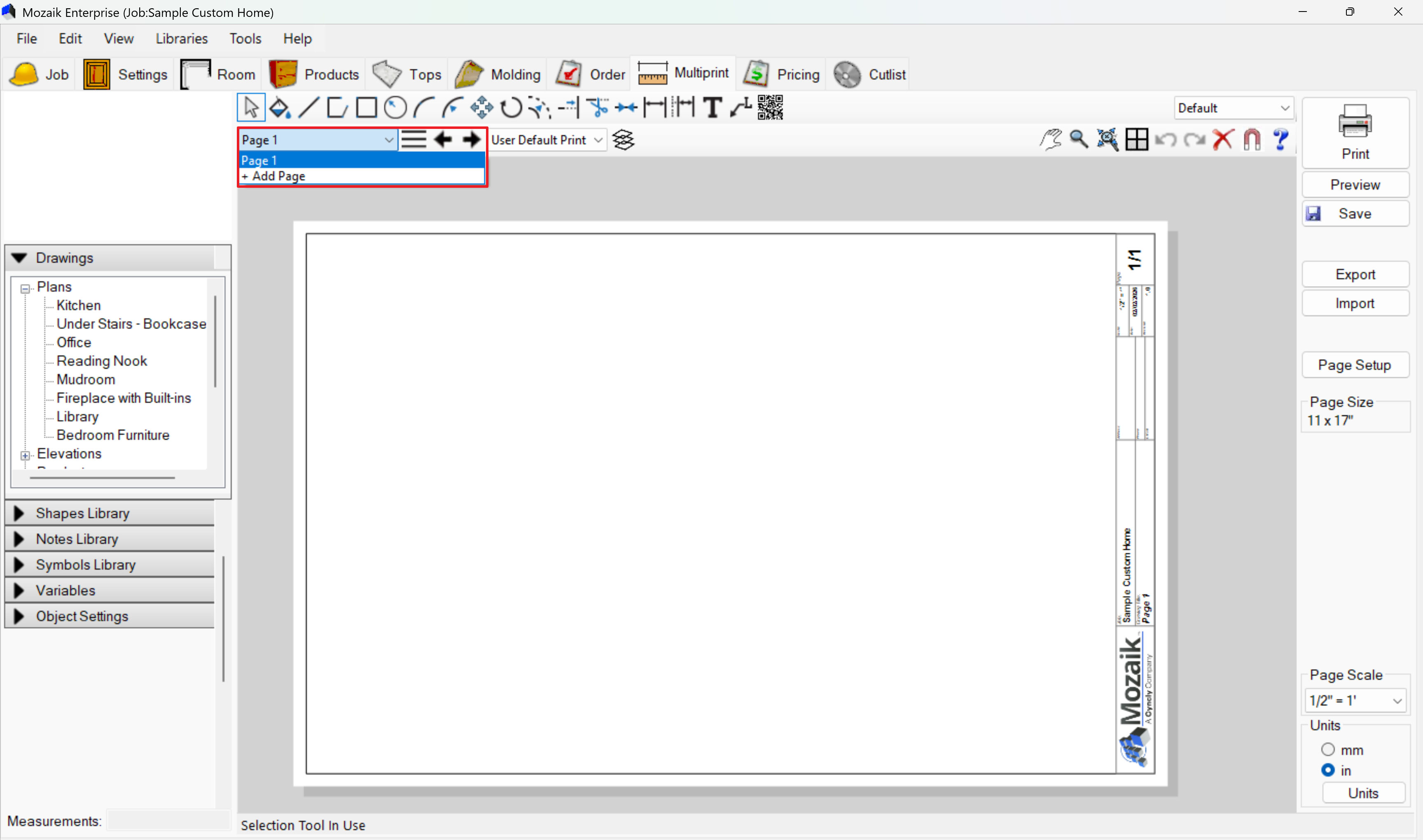
Task: Choose + Add Page from the list
Action: click(x=278, y=176)
